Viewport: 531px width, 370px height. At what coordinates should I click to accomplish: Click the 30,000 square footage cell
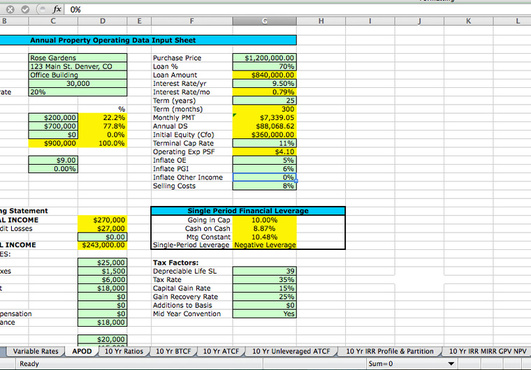pos(78,83)
